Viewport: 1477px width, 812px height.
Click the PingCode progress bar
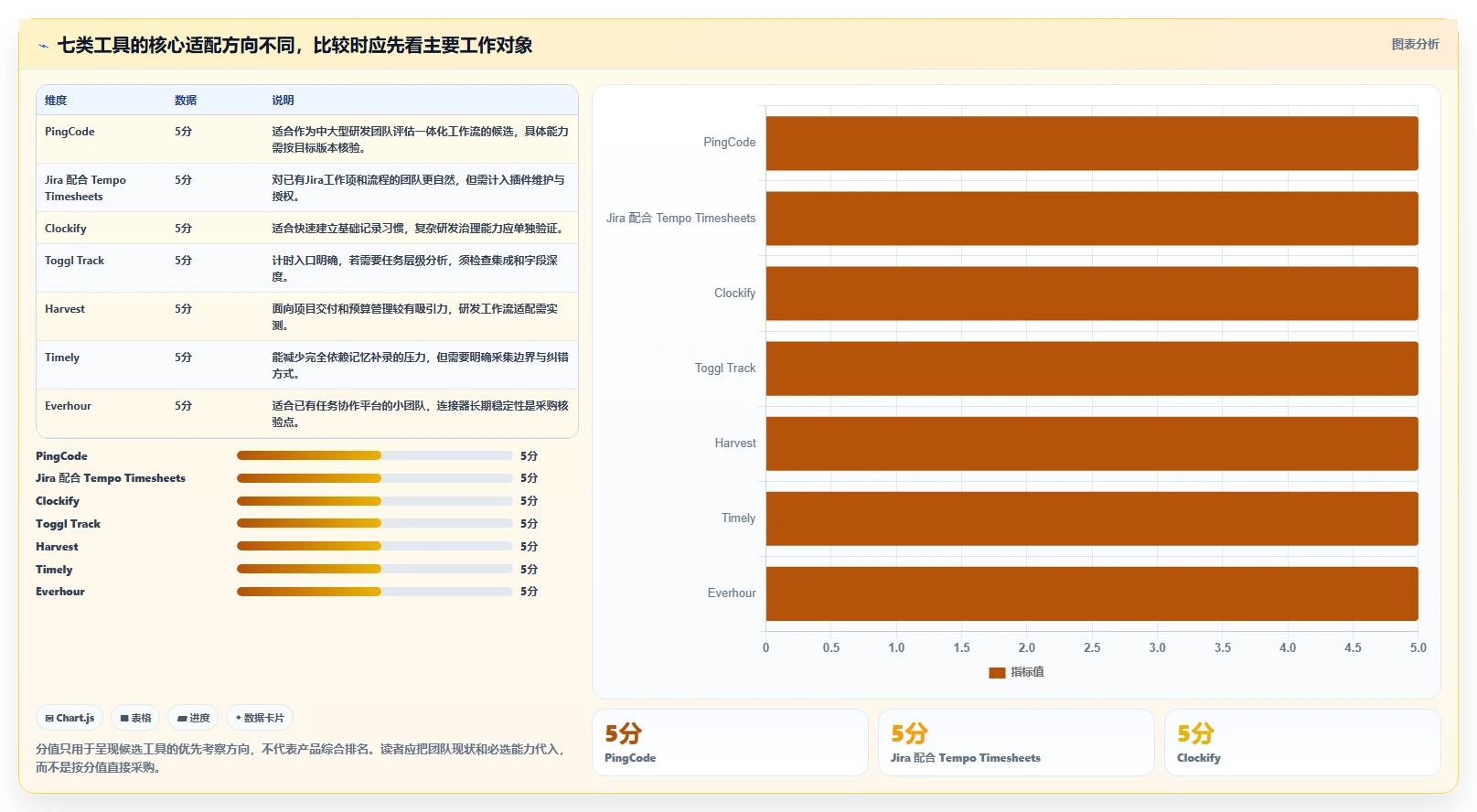tap(375, 455)
